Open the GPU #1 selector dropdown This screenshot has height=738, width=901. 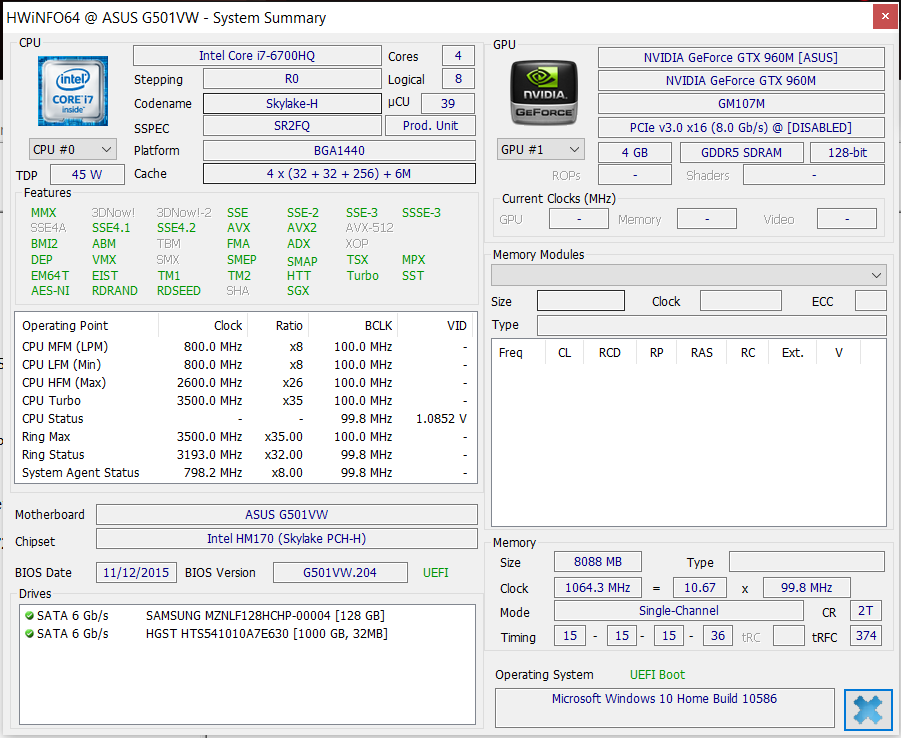540,149
